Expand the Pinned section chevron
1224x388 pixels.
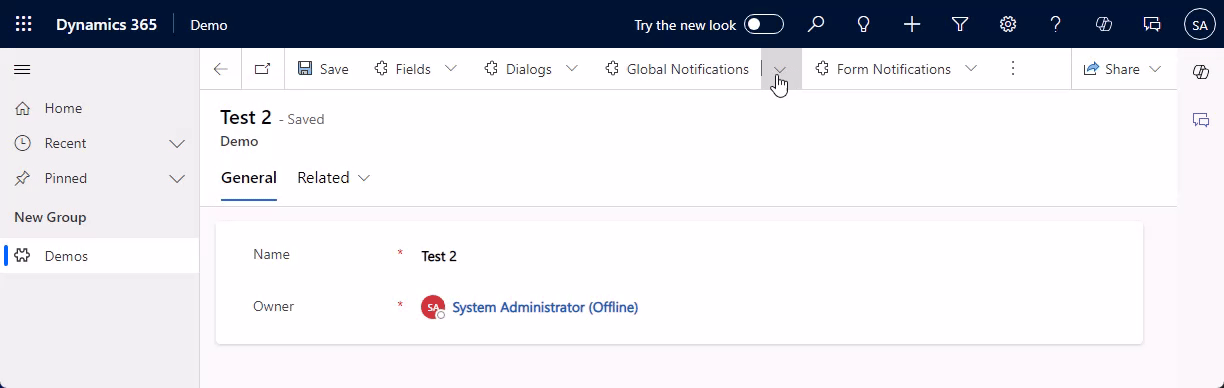pos(178,179)
